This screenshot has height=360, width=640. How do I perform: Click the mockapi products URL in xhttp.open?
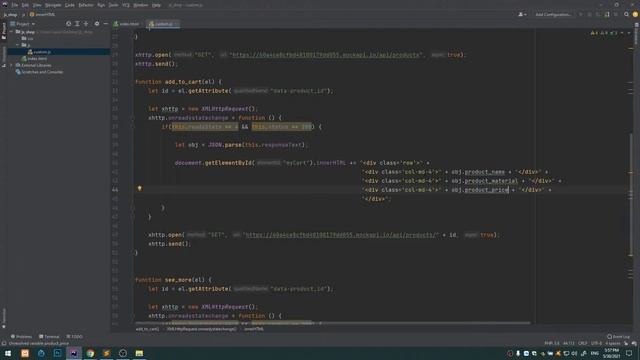coord(326,55)
